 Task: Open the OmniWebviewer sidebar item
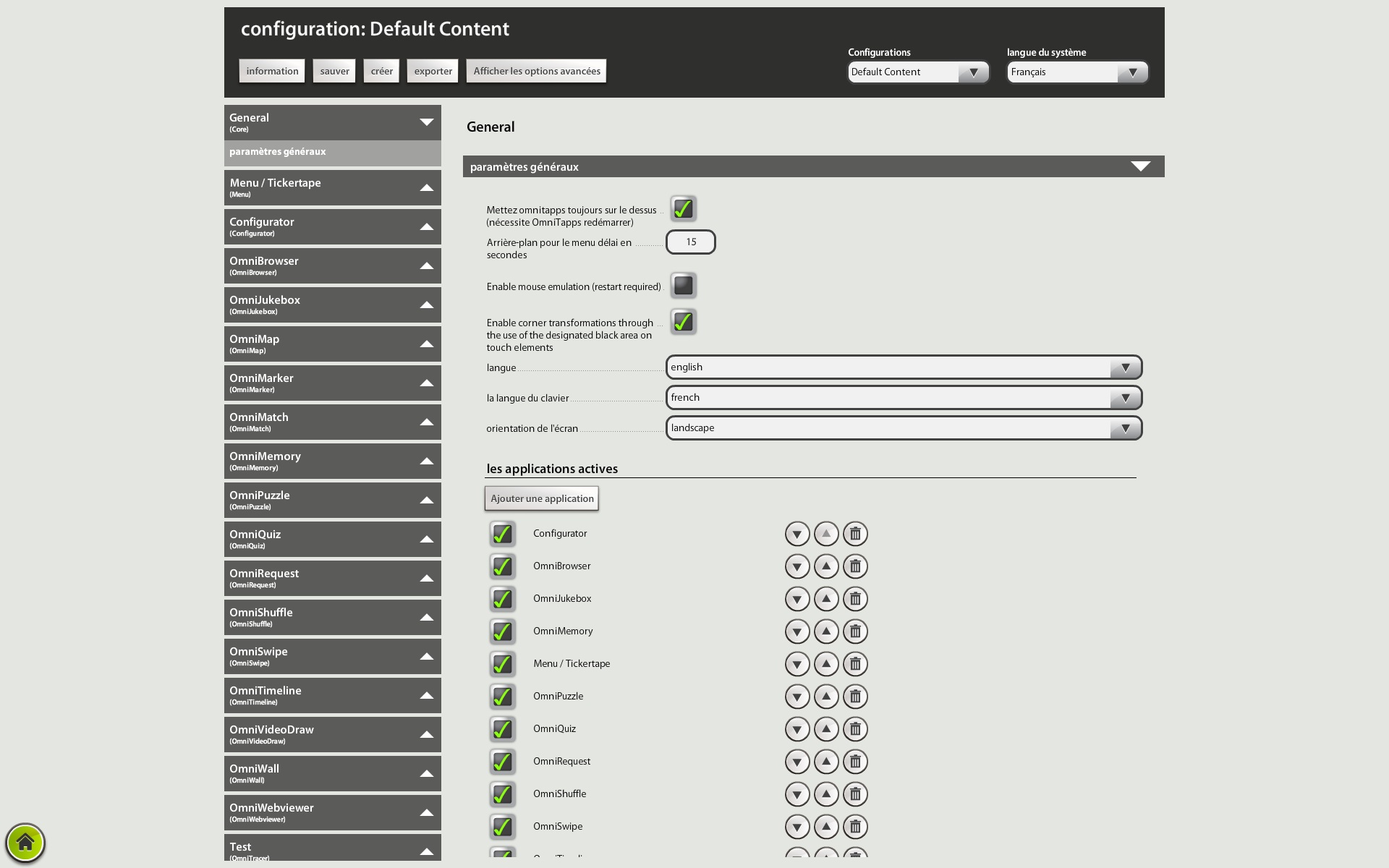tap(332, 812)
